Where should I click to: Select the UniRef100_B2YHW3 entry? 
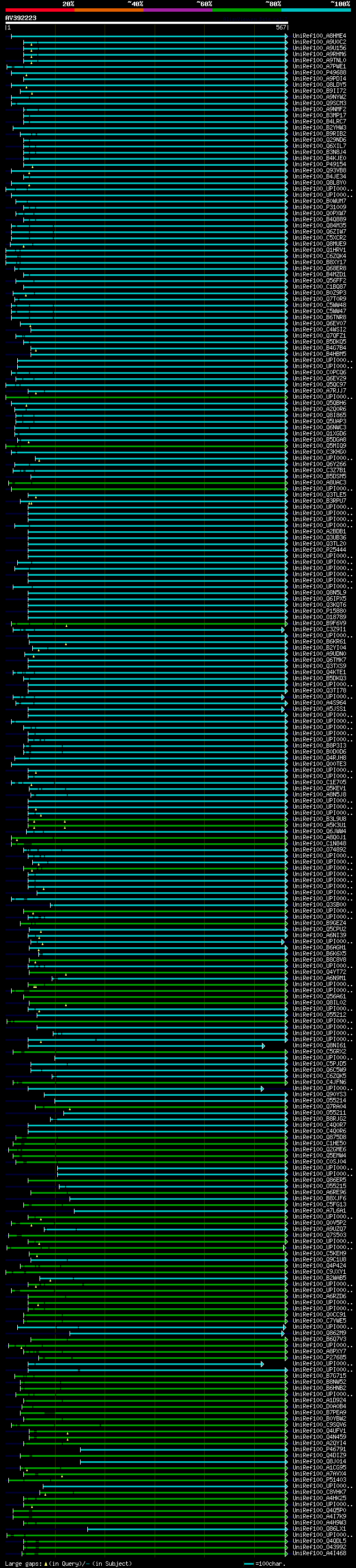(x=319, y=127)
